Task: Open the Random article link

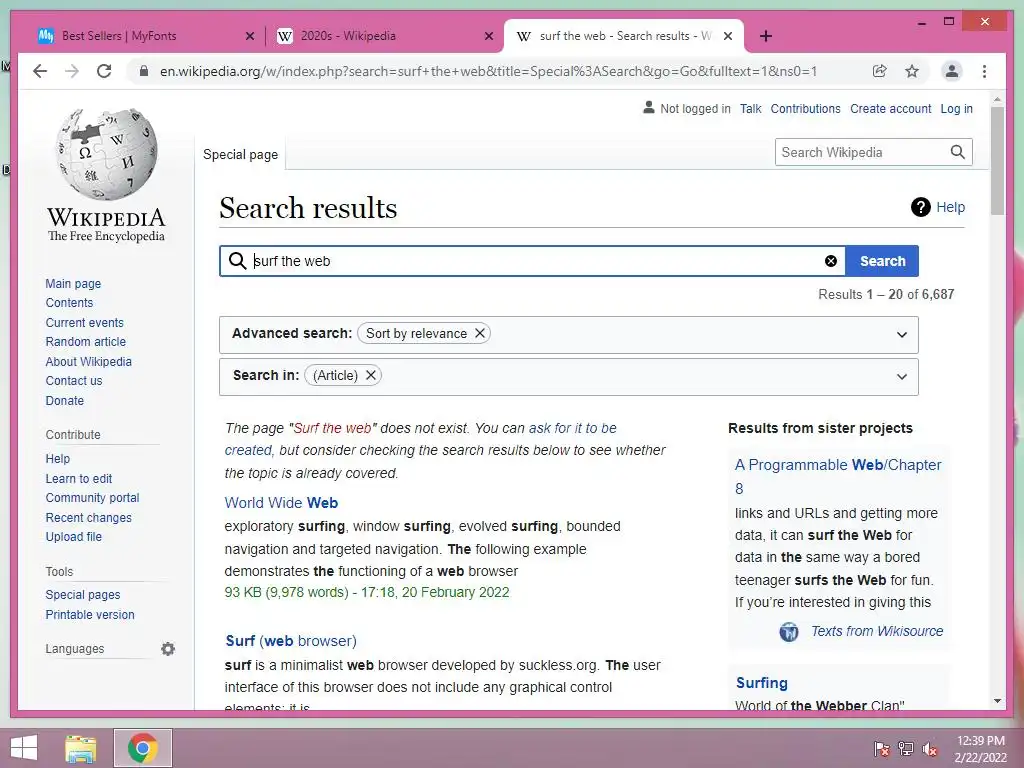Action: click(x=86, y=342)
